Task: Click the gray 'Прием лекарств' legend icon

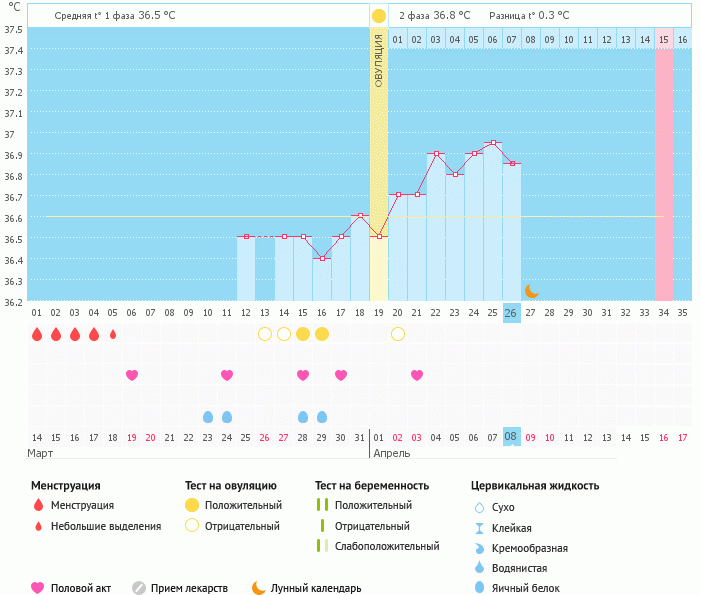Action: pos(139,588)
